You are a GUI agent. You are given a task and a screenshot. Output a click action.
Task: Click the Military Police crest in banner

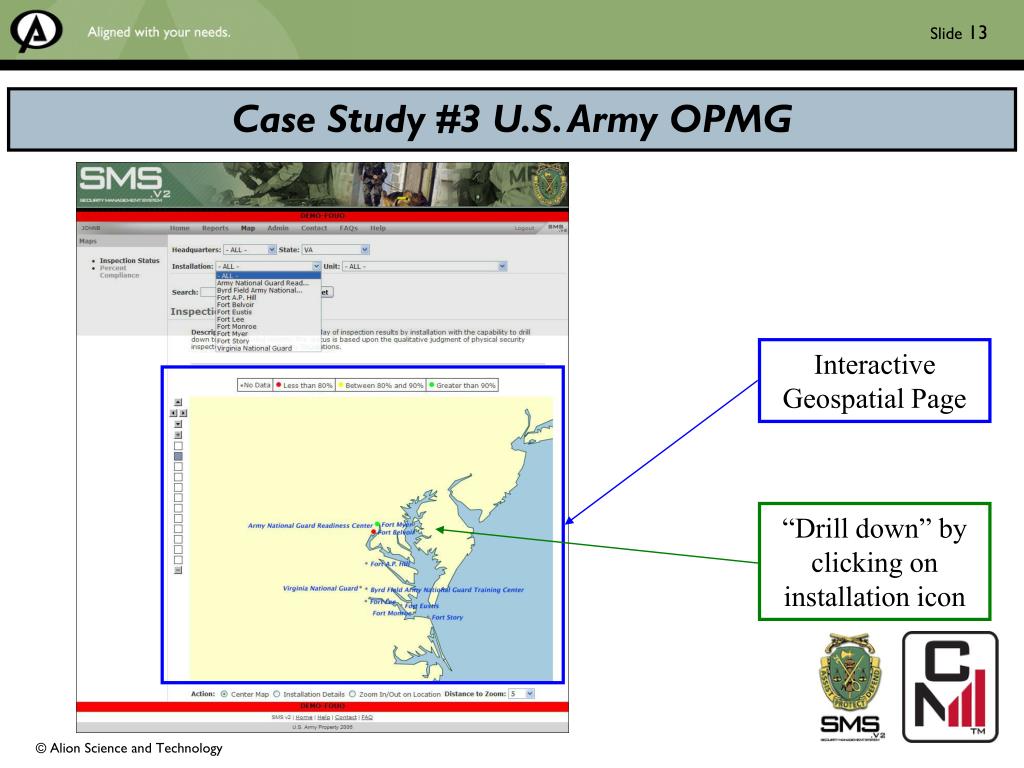tap(549, 184)
